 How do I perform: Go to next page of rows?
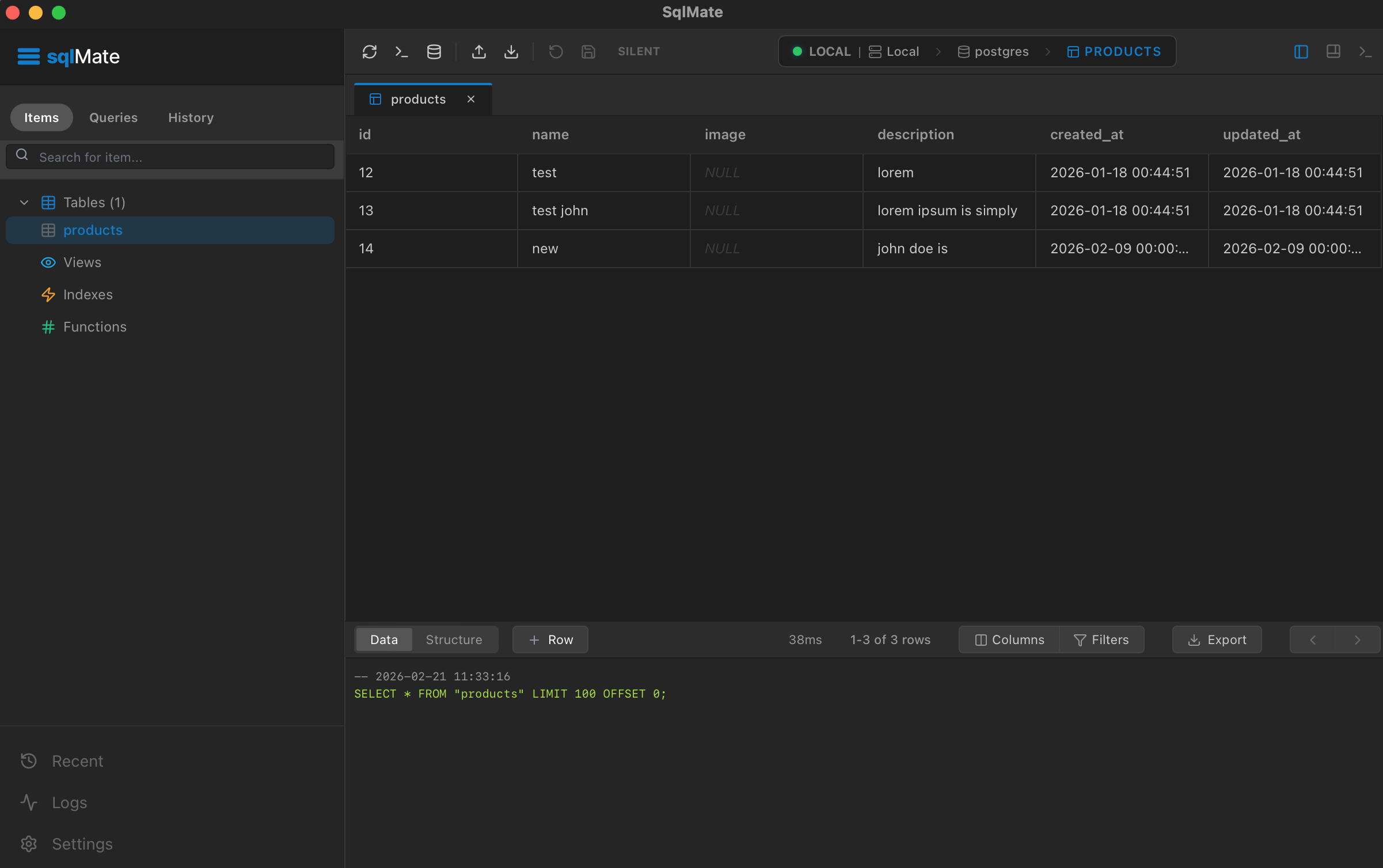click(1357, 639)
